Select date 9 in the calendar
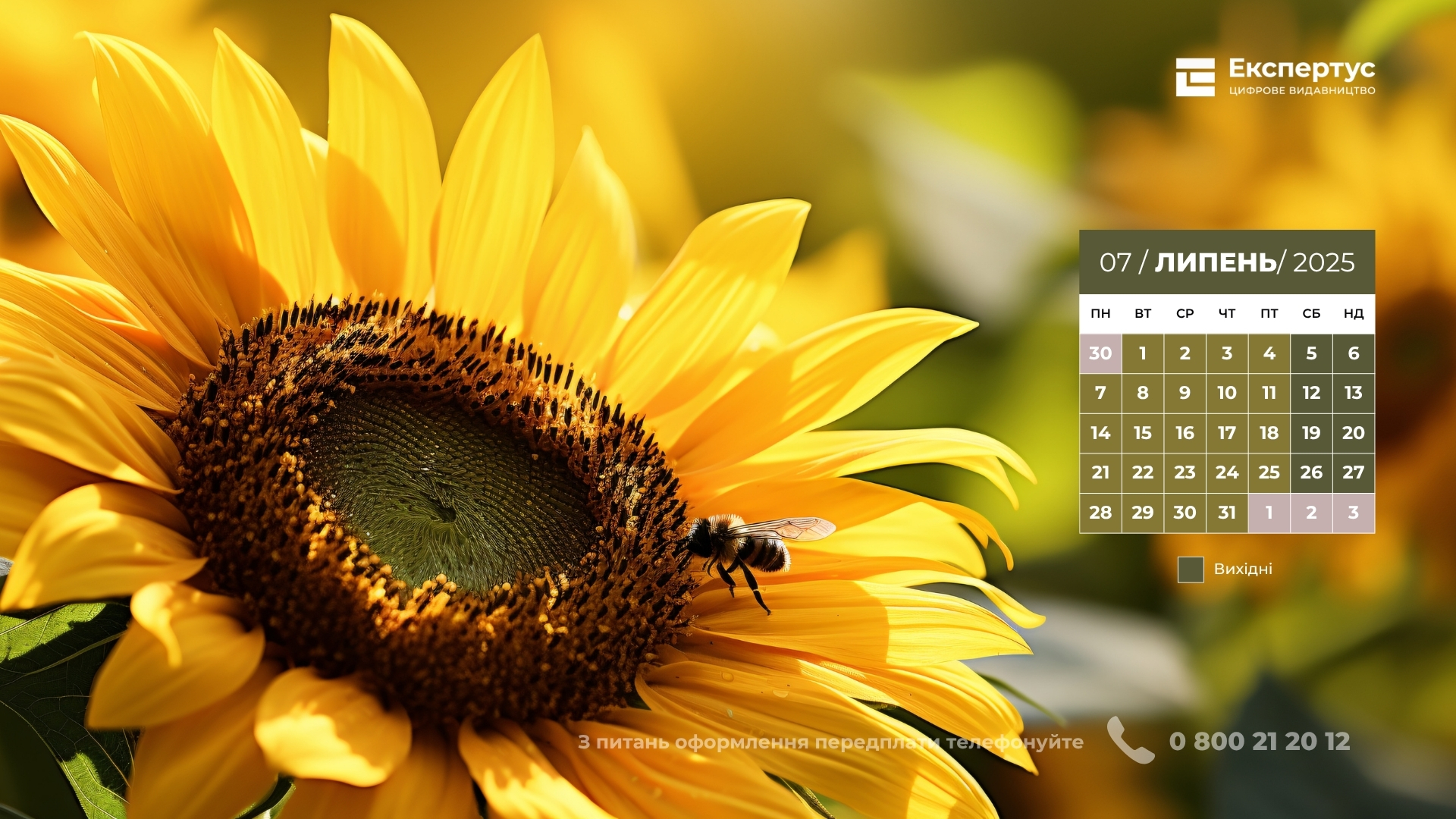Viewport: 1456px width, 819px height. point(1185,393)
